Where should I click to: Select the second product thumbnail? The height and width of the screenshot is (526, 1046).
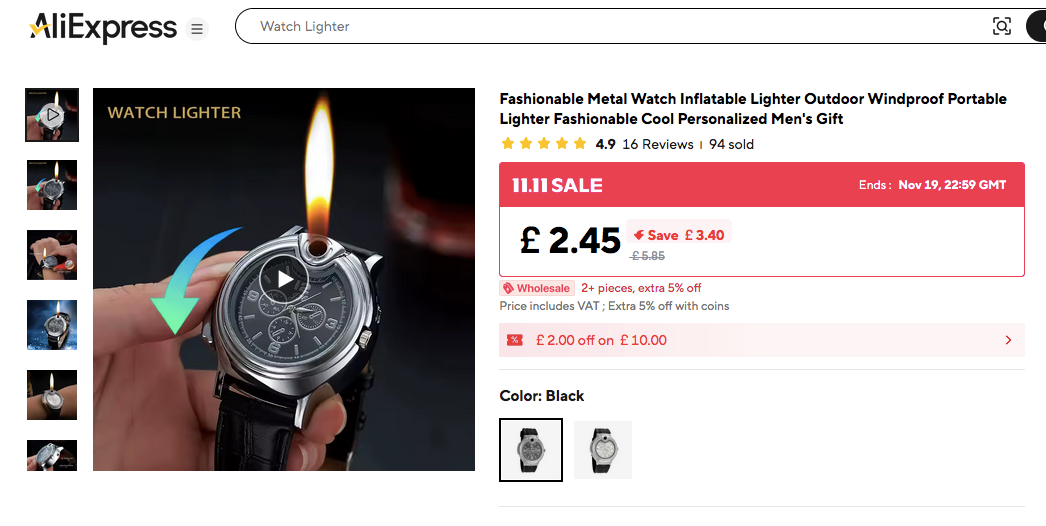click(x=52, y=185)
